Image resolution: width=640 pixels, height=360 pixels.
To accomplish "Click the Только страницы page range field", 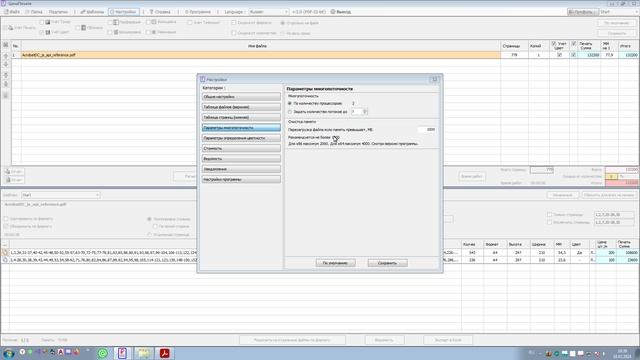I will (x=614, y=214).
